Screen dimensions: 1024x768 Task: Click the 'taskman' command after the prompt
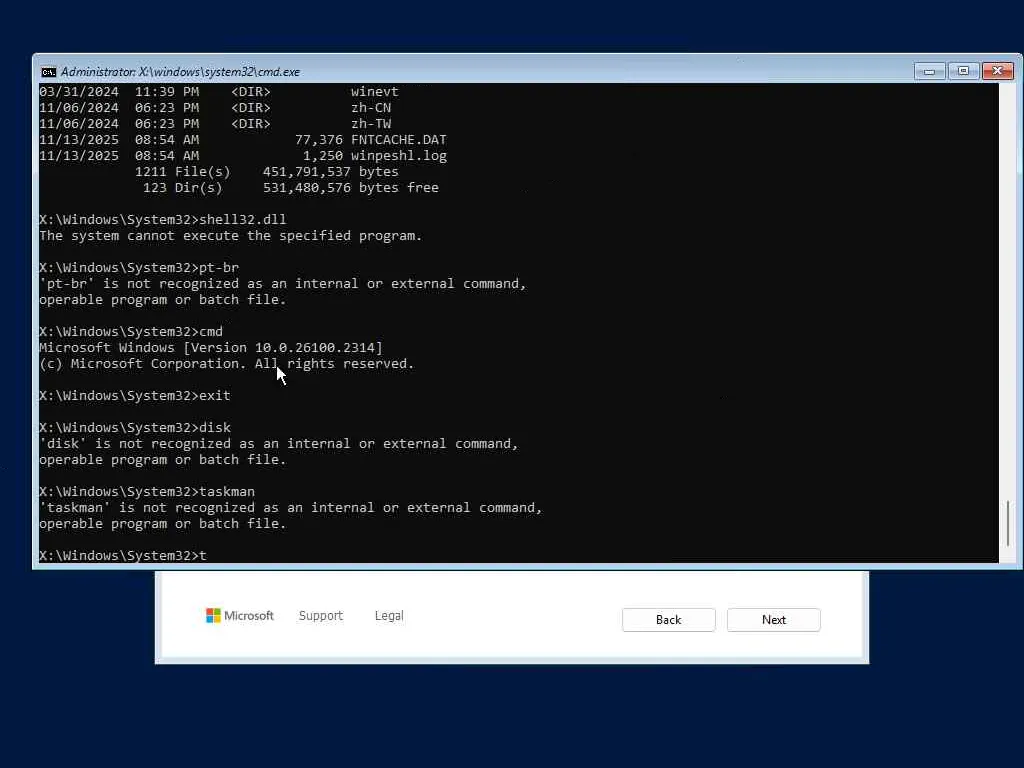[227, 492]
